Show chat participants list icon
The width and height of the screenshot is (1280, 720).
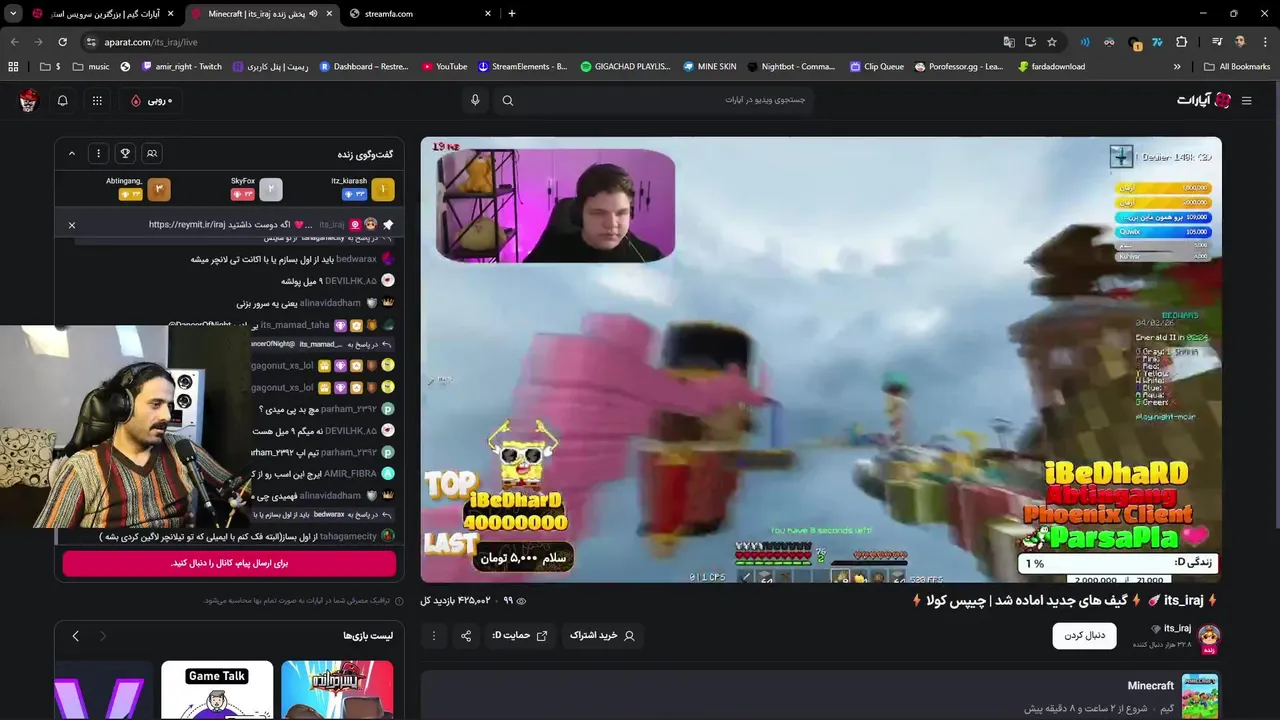[152, 153]
